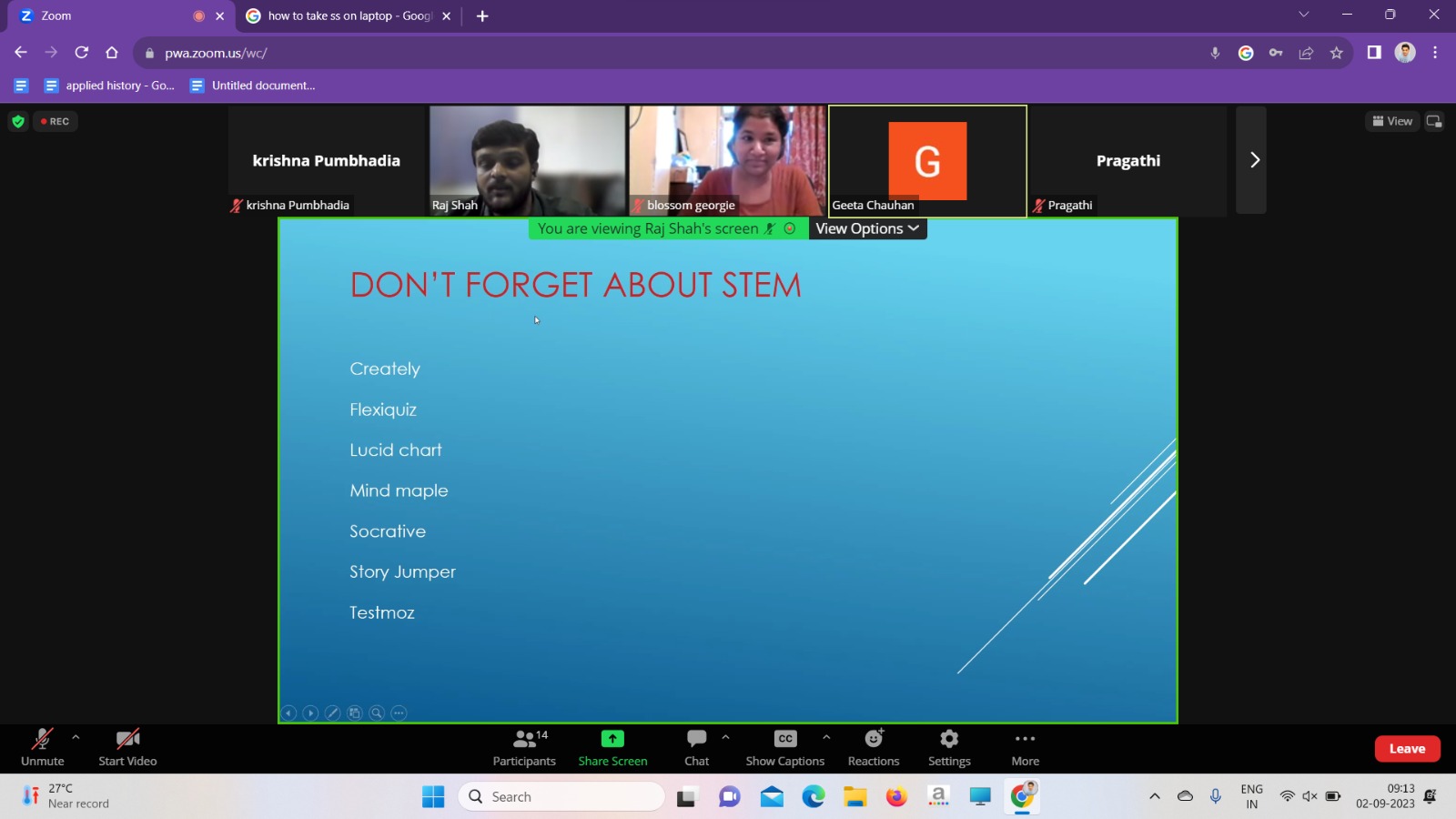Close the Google search tab
The image size is (1456, 819).
click(x=446, y=15)
